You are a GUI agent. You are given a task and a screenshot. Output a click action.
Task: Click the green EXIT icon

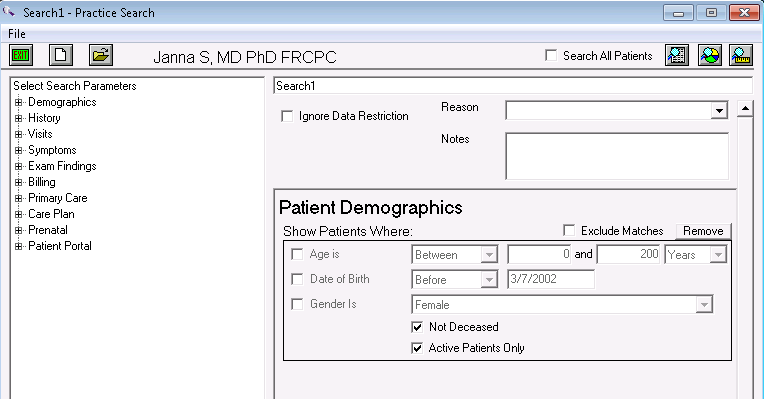21,55
